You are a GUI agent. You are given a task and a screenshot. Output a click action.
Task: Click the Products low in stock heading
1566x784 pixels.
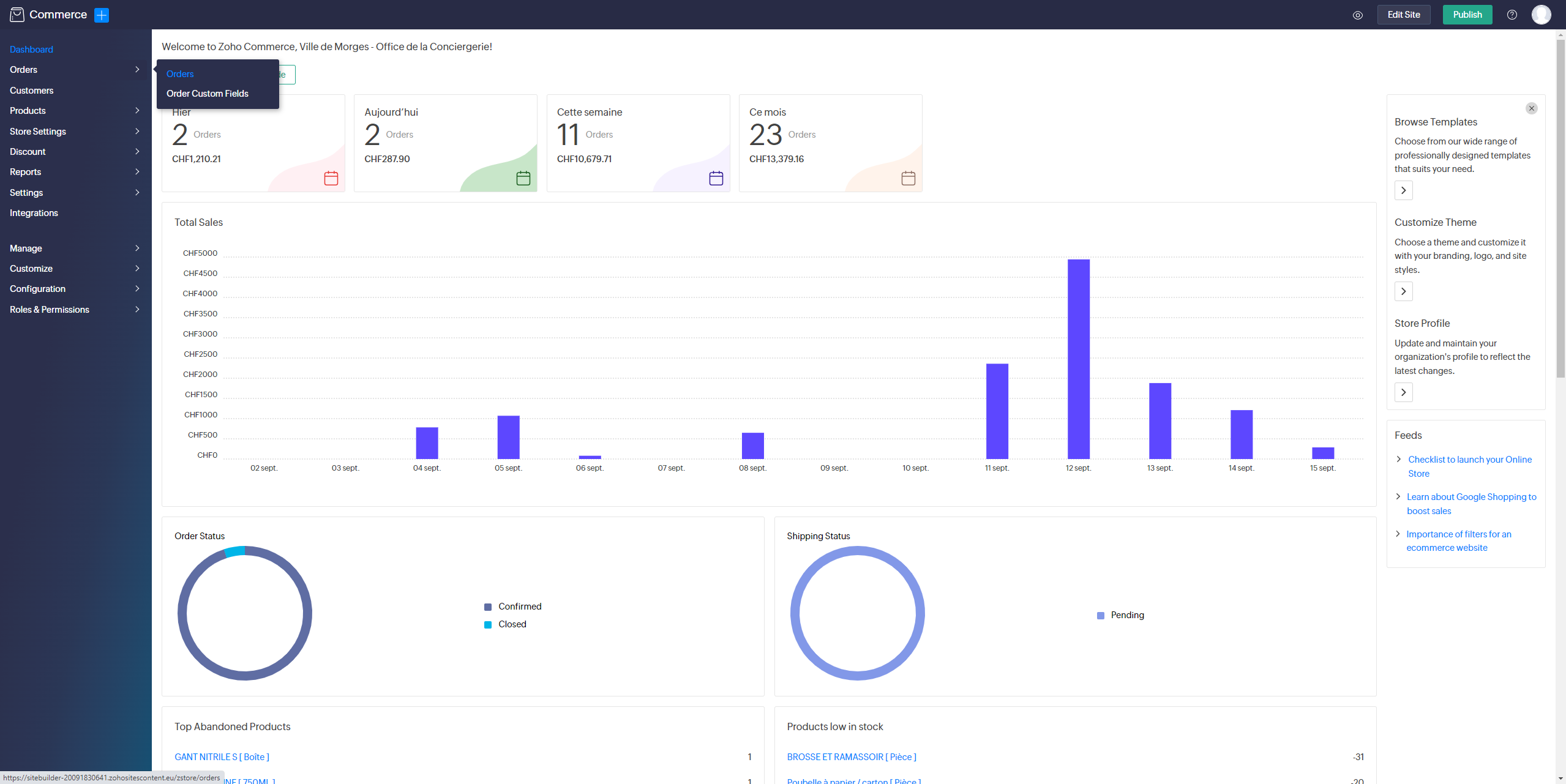835,726
